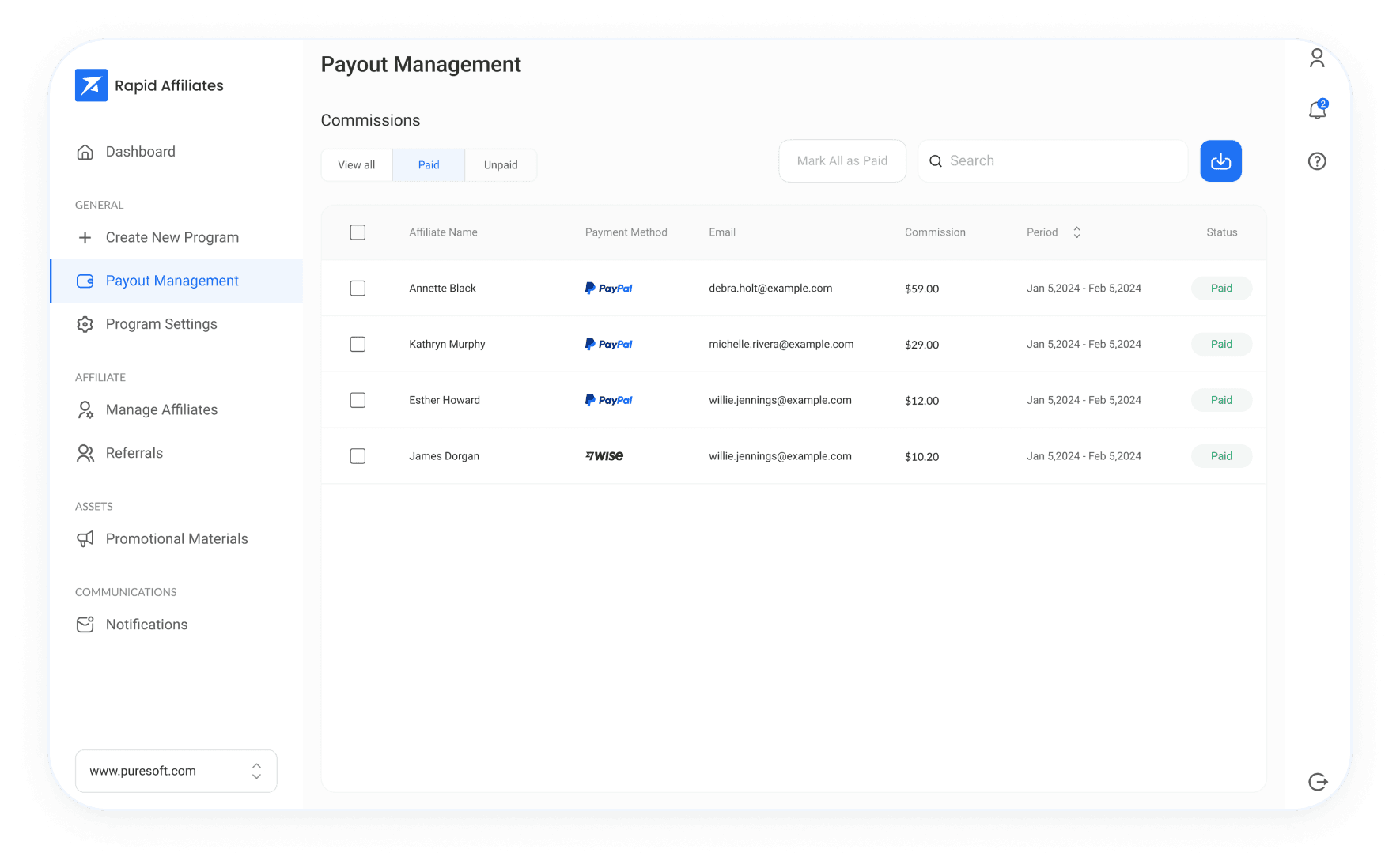Screen dimensions: 1400x868
Task: Click the Manage Affiliates user icon
Action: [85, 409]
